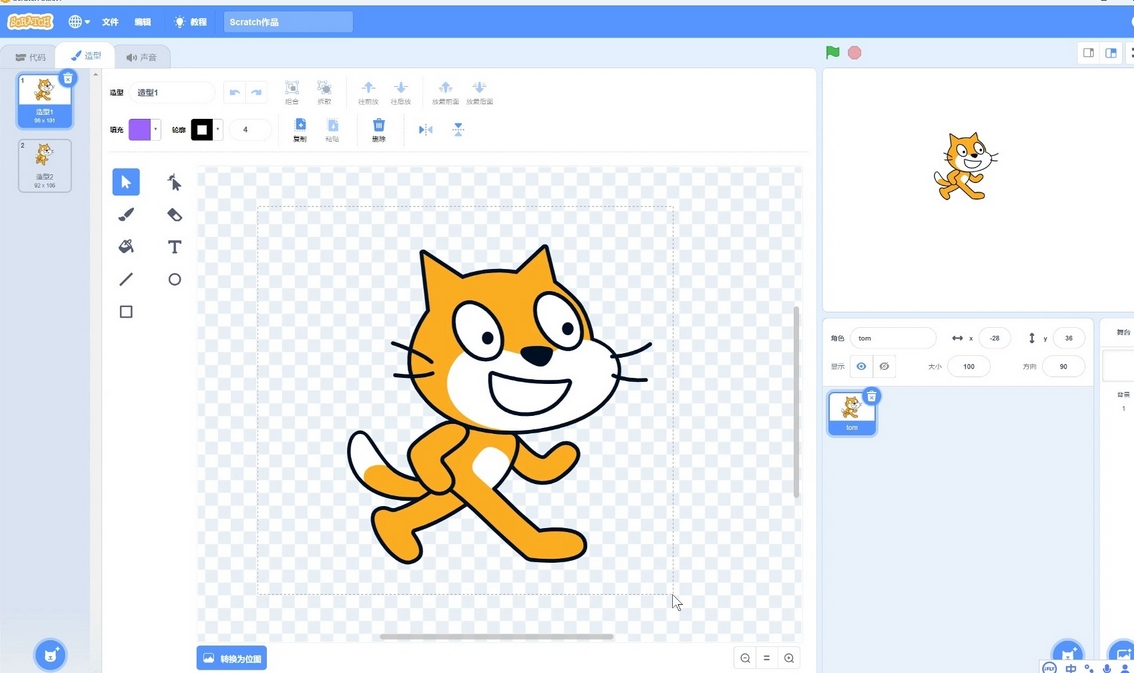Switch to the 声音 tab

coord(142,57)
